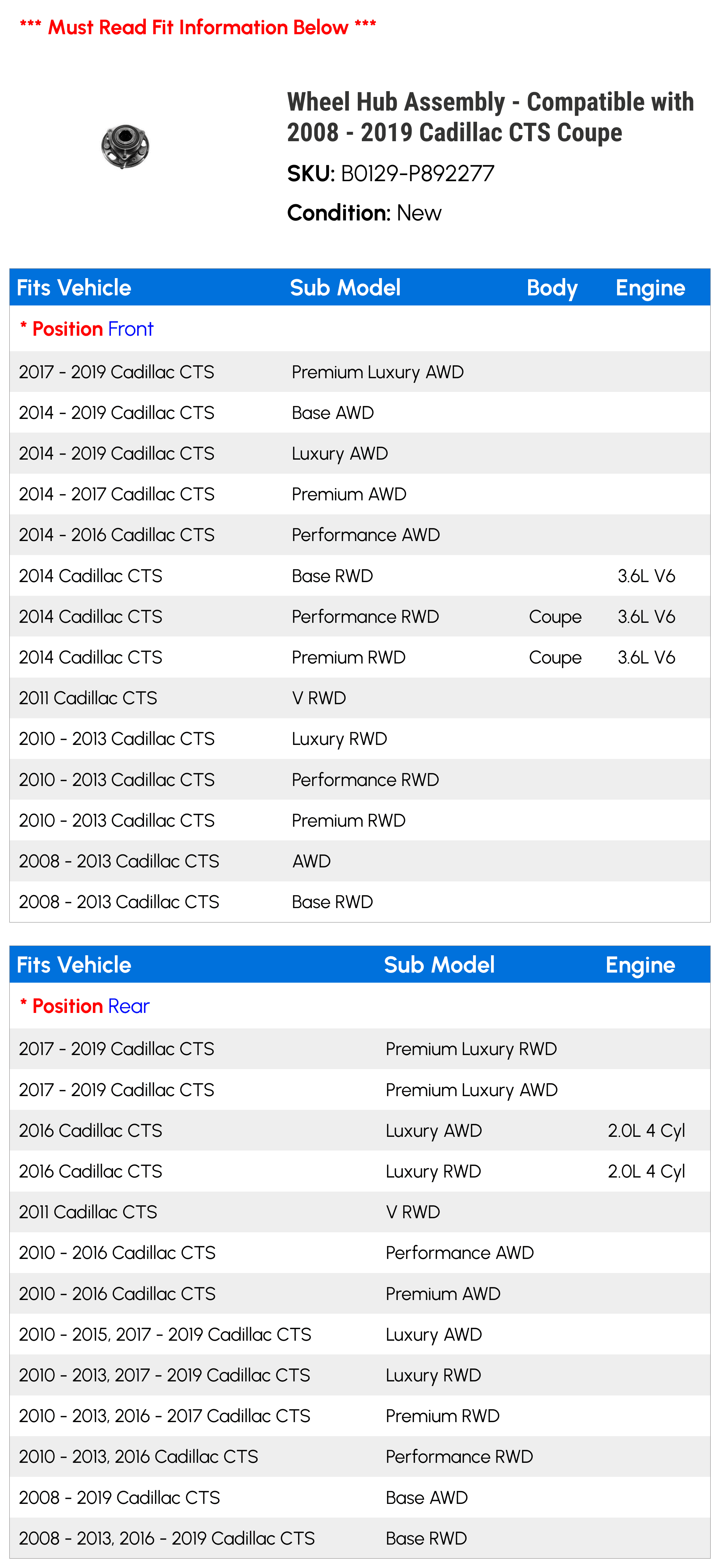
Task: Click the 2016 'Luxury AWD' 2.0L 4 Cyl row
Action: point(360,1130)
